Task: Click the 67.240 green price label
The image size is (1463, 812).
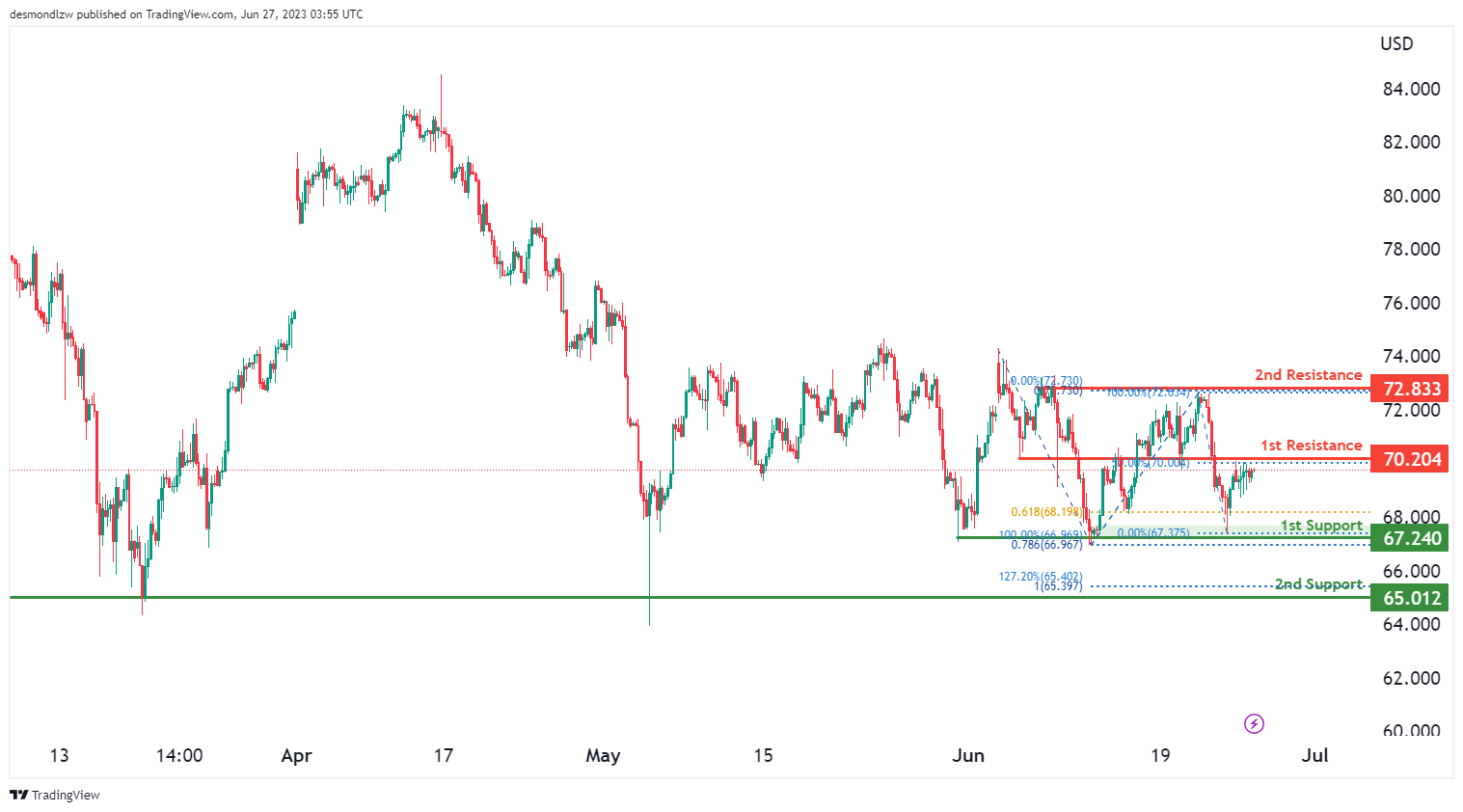Action: pyautogui.click(x=1410, y=538)
